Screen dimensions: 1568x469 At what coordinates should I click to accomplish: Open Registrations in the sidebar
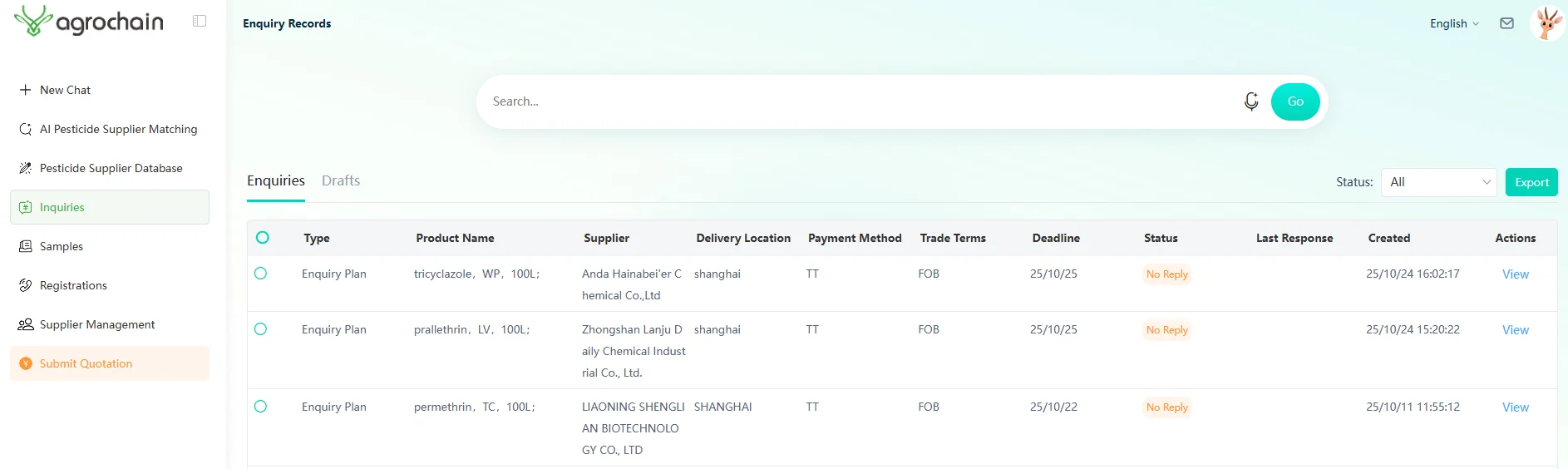tap(73, 285)
